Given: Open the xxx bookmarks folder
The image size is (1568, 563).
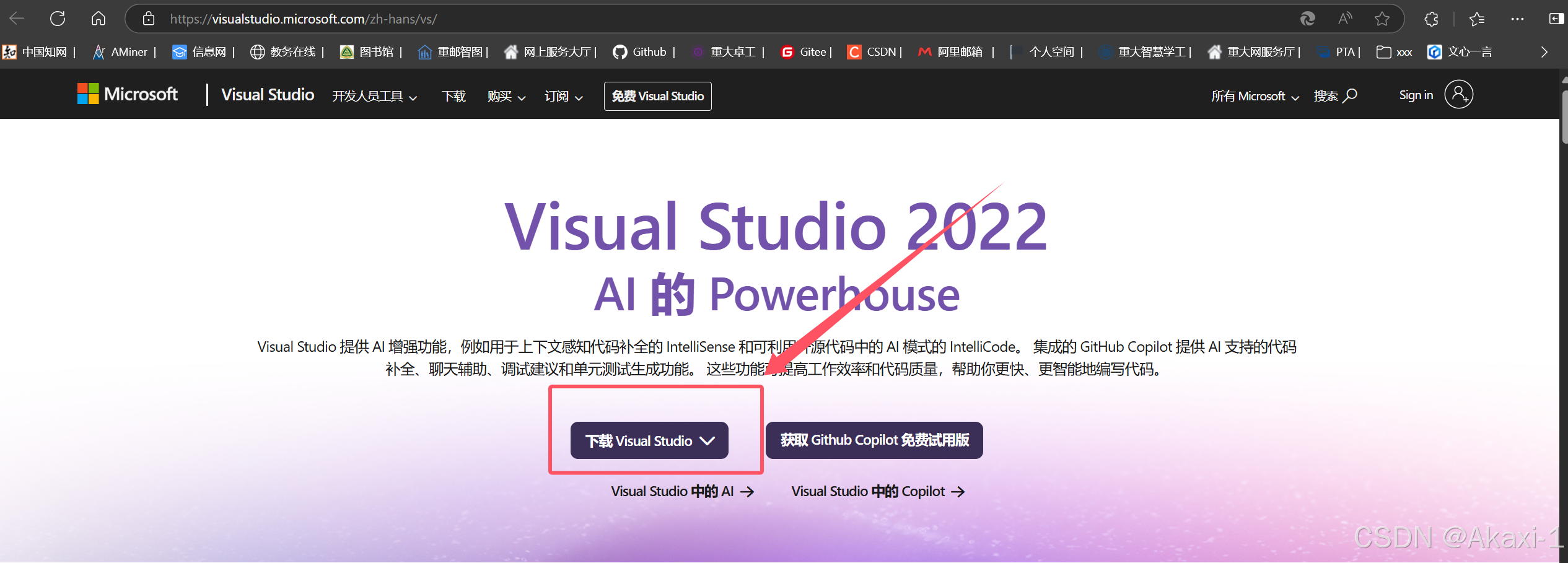Looking at the screenshot, I should (1394, 52).
